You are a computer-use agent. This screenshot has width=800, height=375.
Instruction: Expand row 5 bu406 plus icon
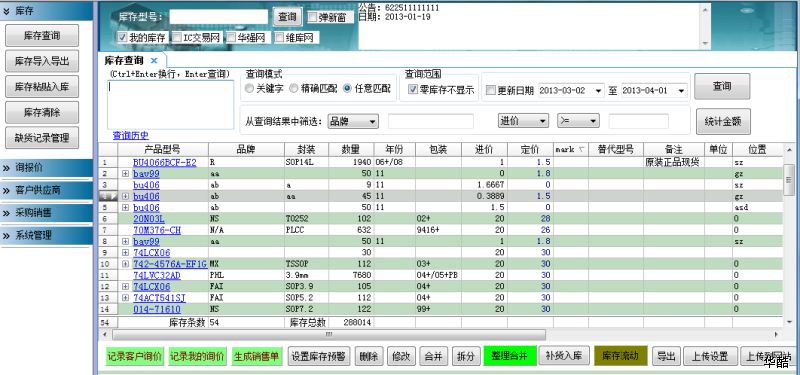point(126,208)
